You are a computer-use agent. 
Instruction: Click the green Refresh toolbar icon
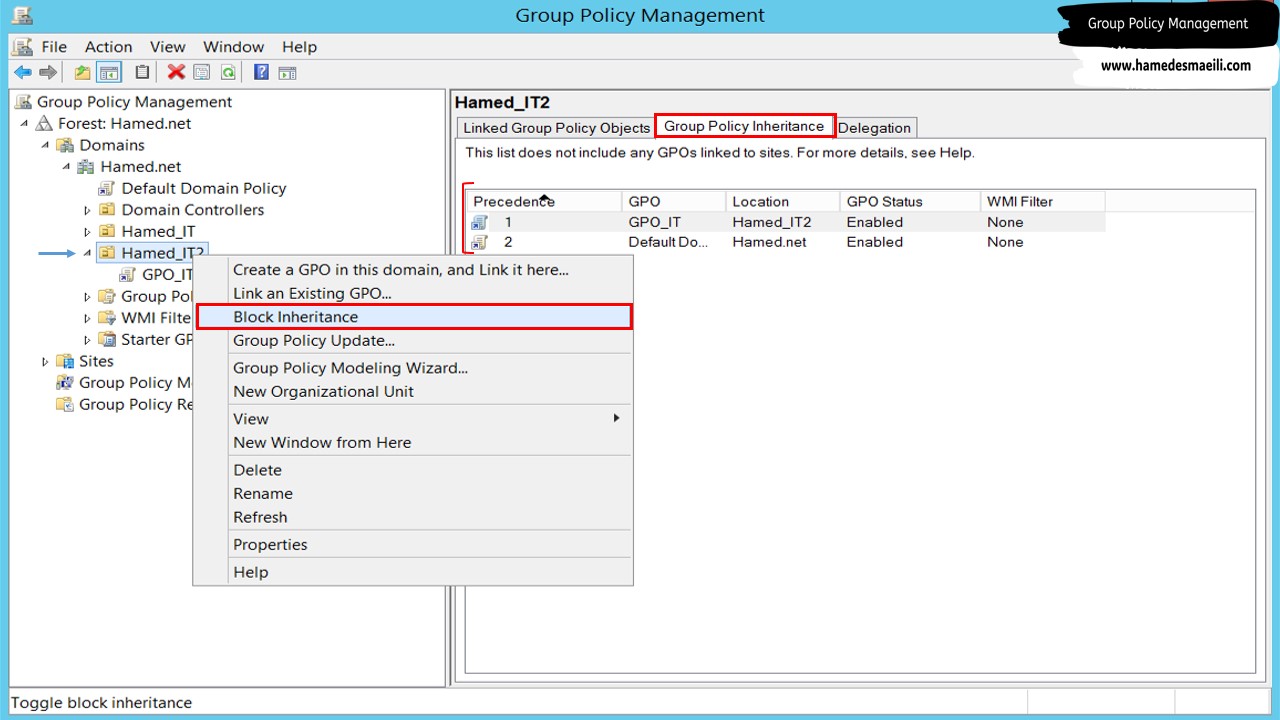tap(228, 72)
